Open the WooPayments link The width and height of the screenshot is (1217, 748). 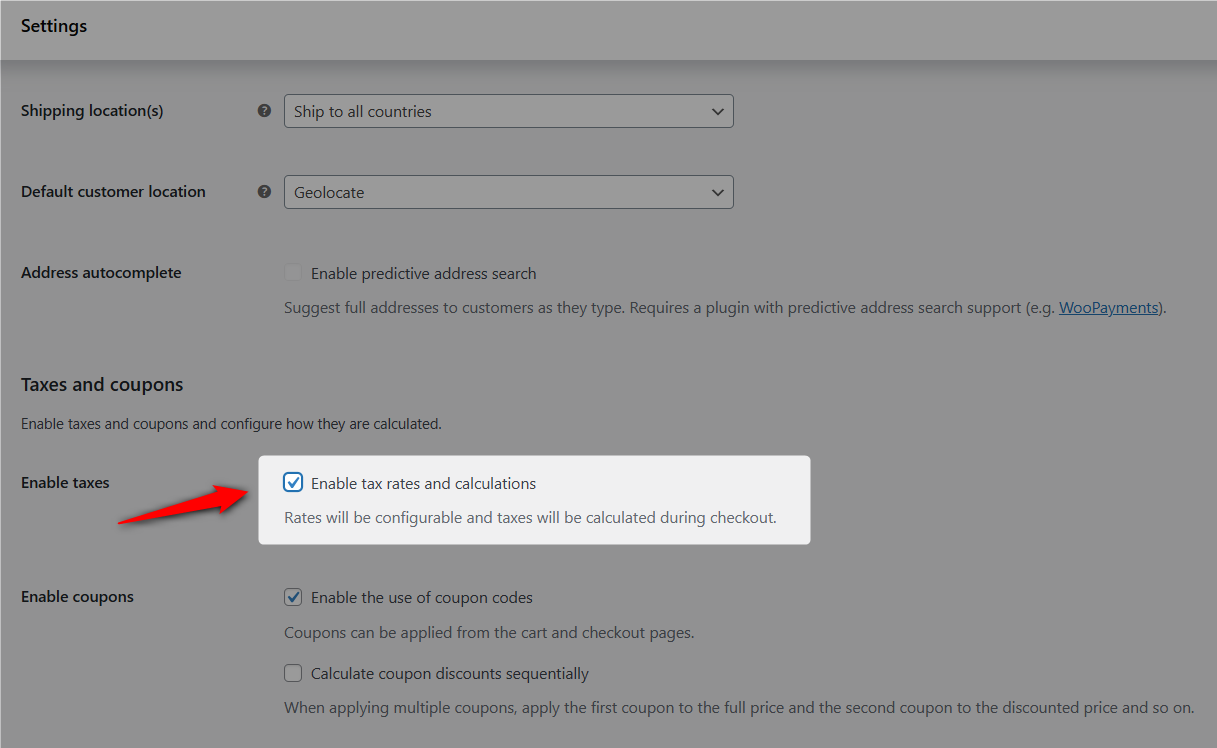(1108, 308)
